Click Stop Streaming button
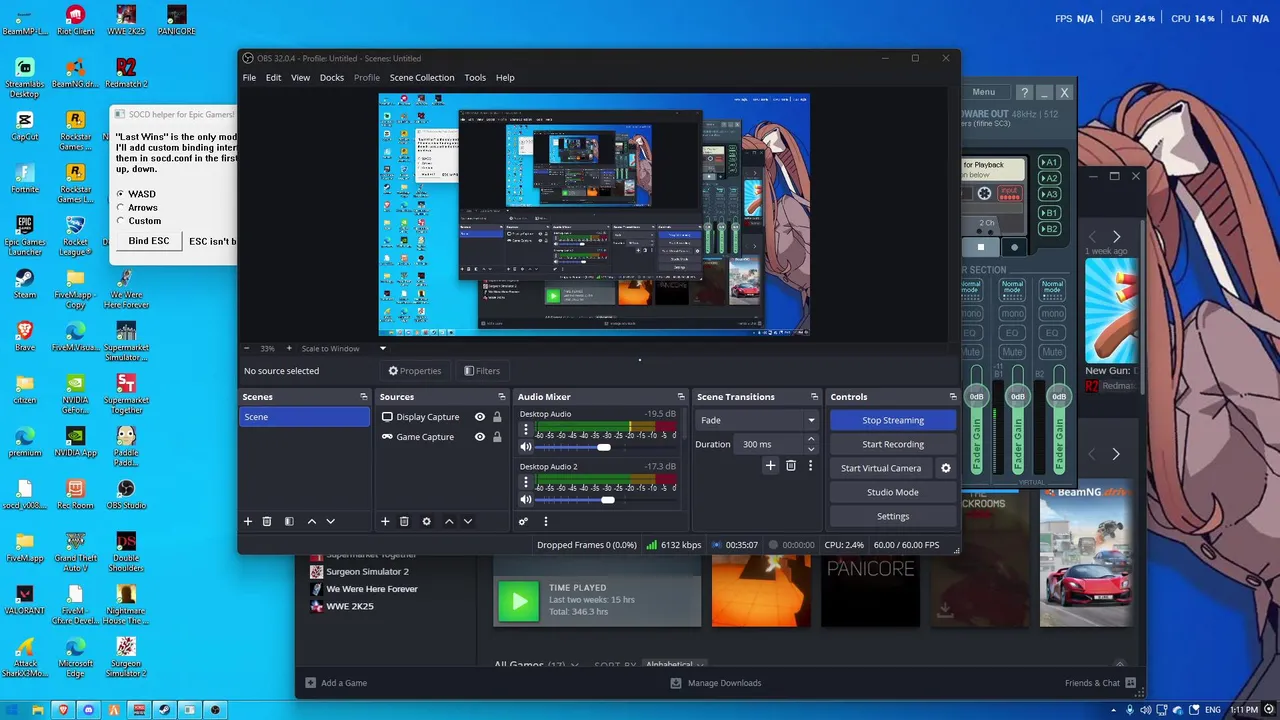The height and width of the screenshot is (720, 1280). pos(893,420)
